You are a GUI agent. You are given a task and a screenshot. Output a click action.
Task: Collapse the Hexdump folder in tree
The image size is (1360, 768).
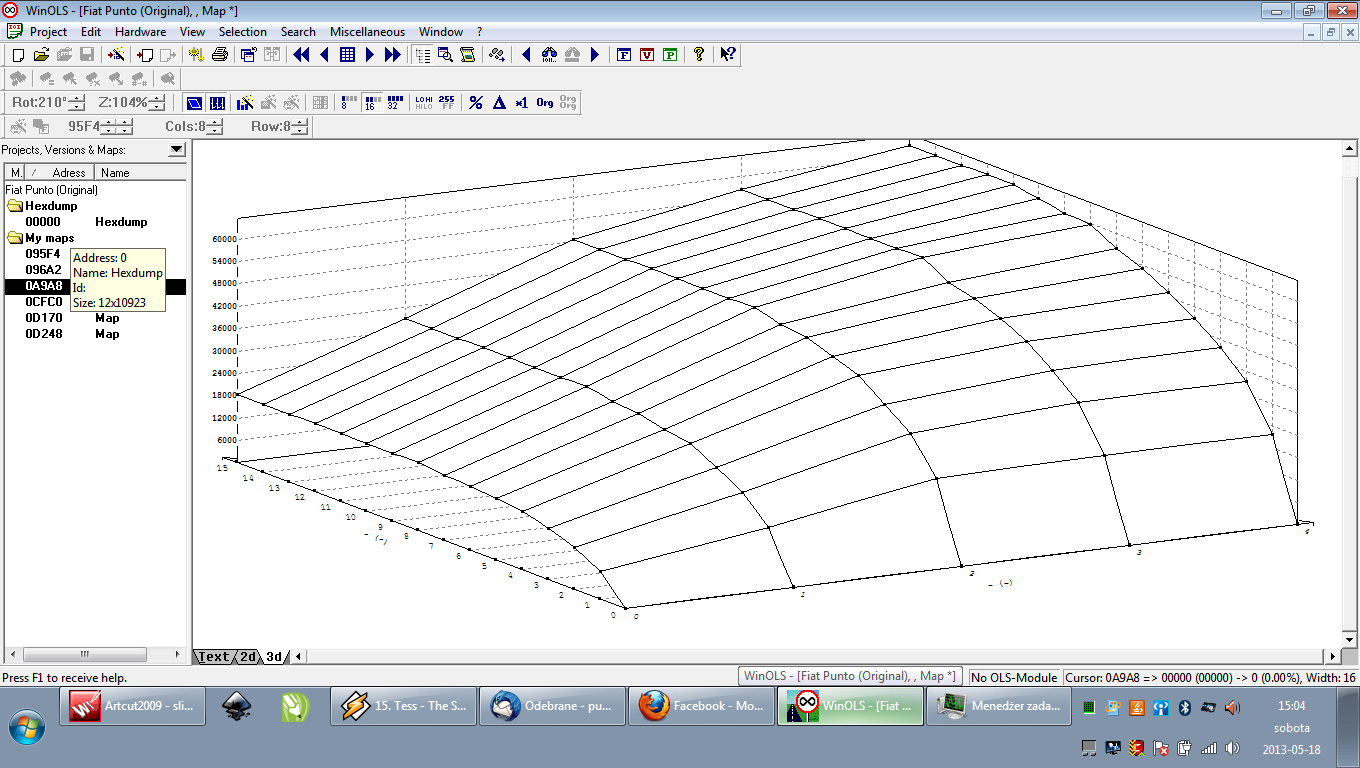(x=15, y=206)
